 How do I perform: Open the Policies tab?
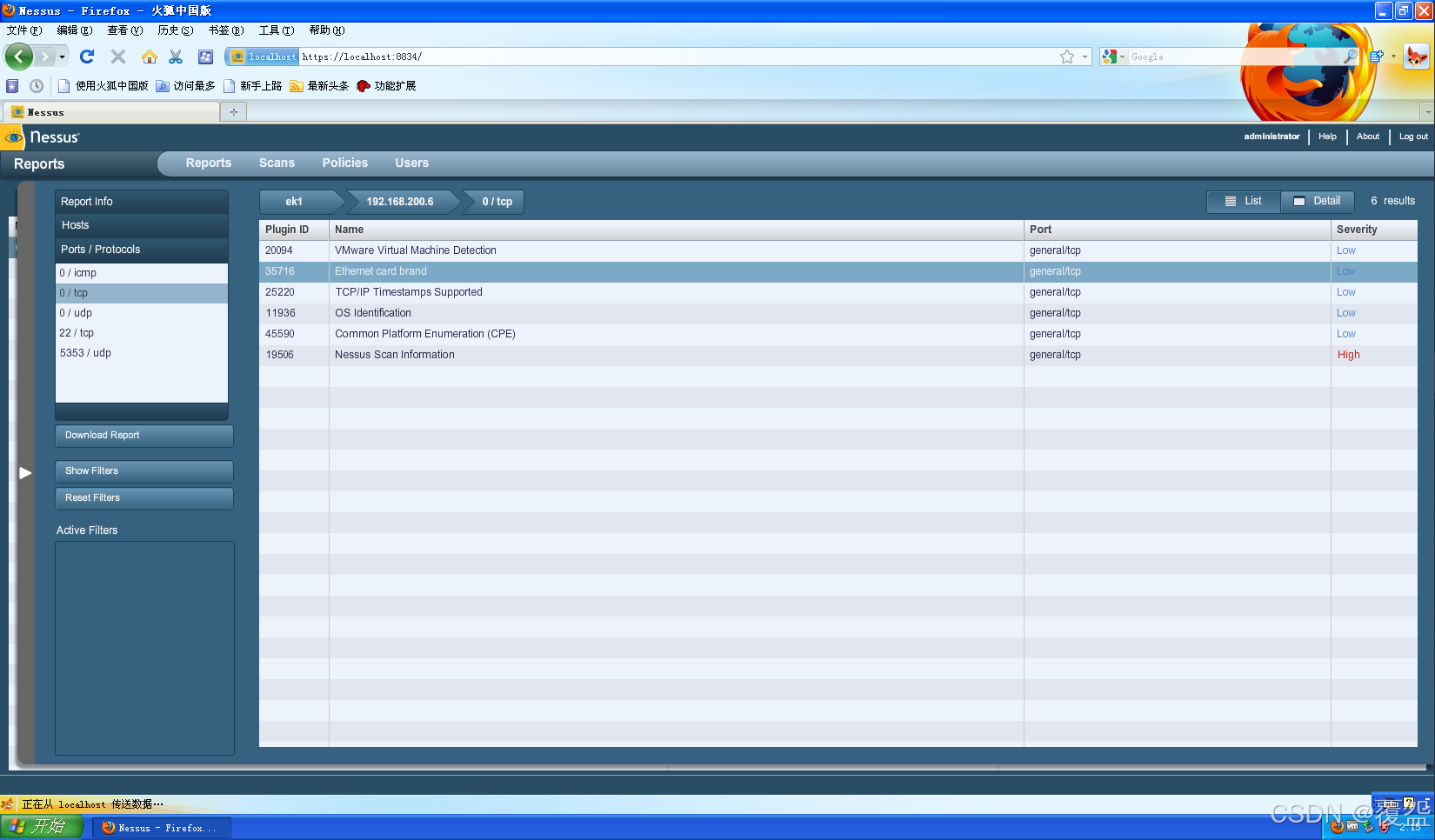pos(345,163)
